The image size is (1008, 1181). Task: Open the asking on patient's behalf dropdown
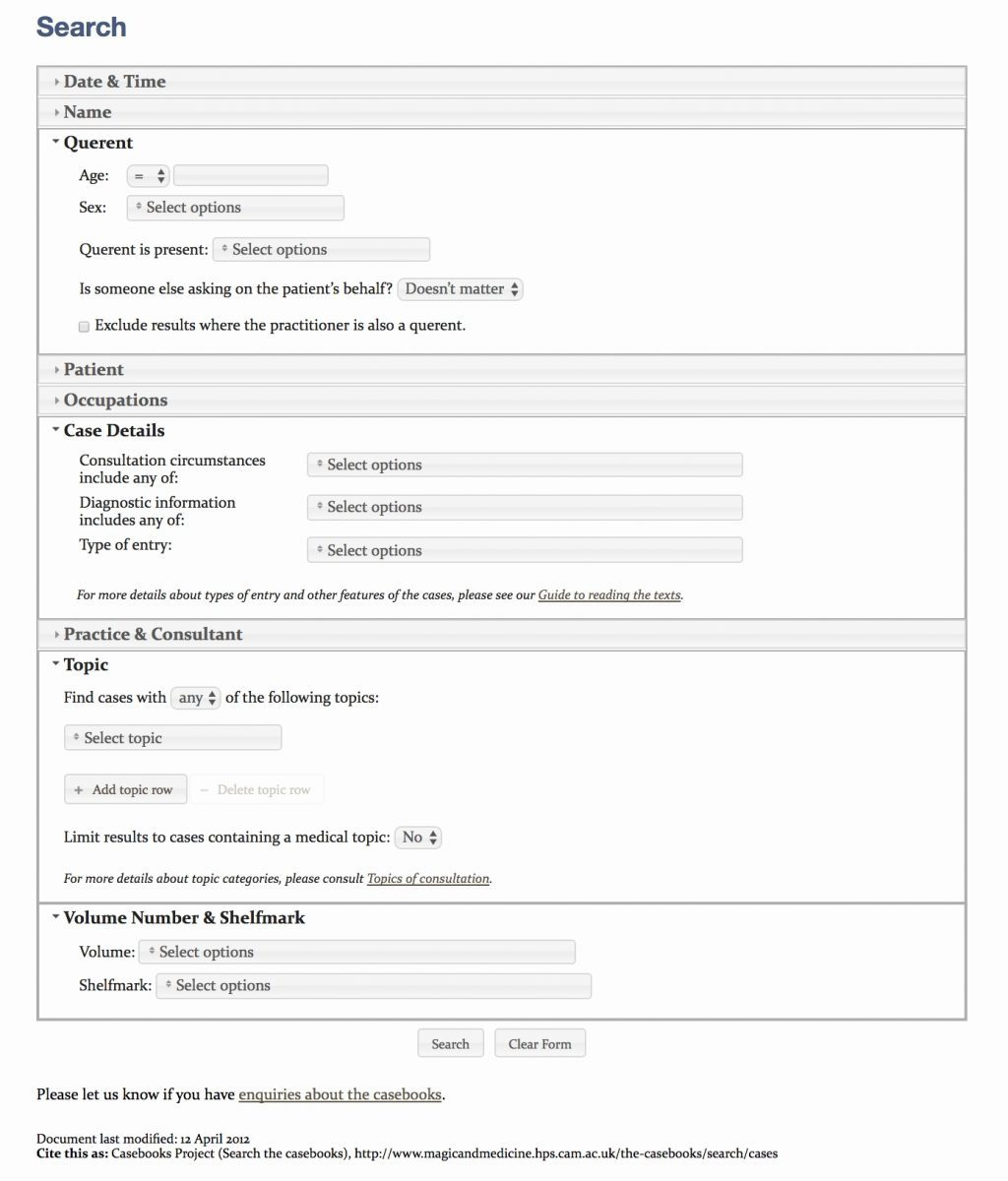(461, 289)
